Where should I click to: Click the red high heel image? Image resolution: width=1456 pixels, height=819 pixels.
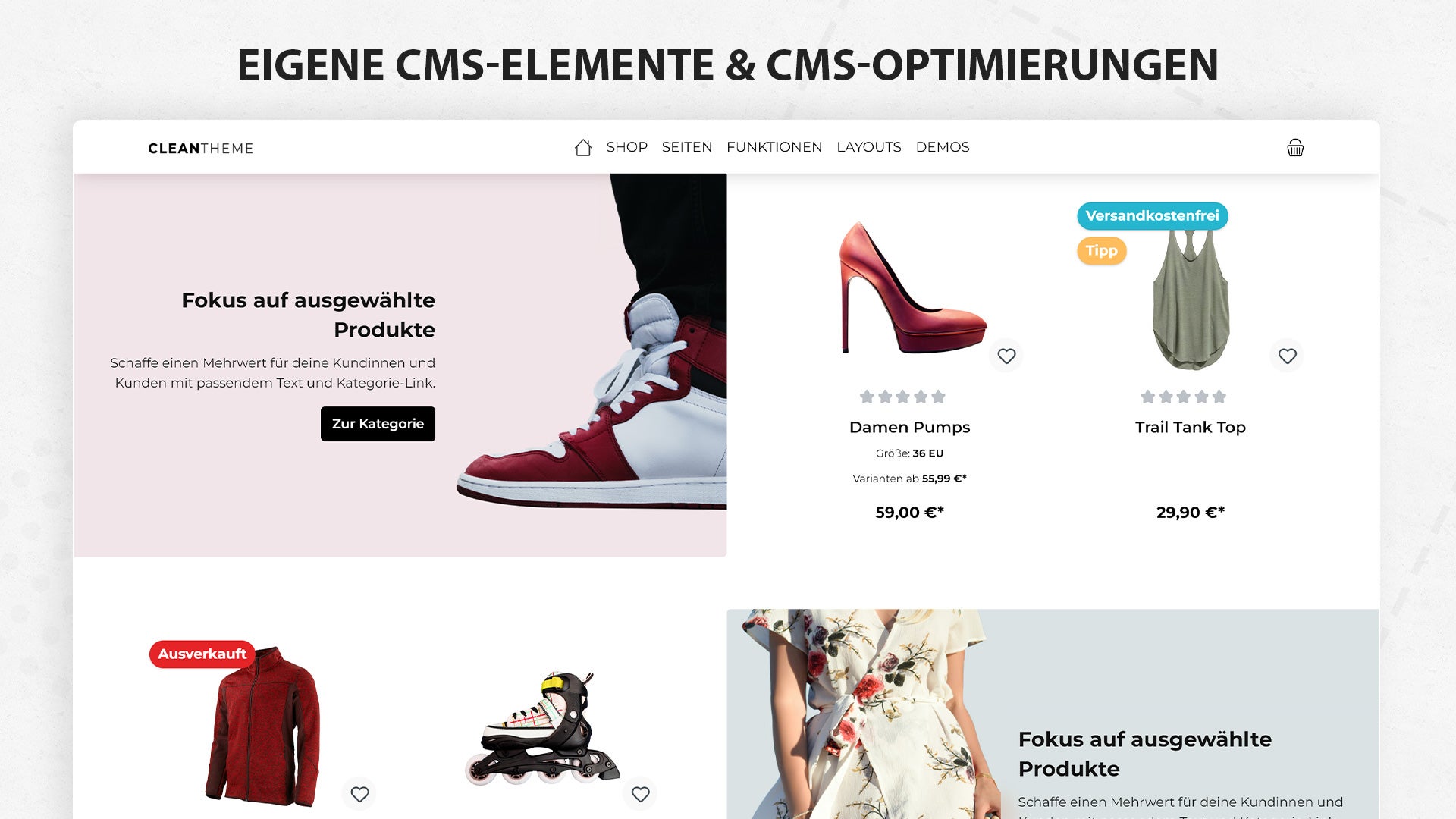[912, 288]
